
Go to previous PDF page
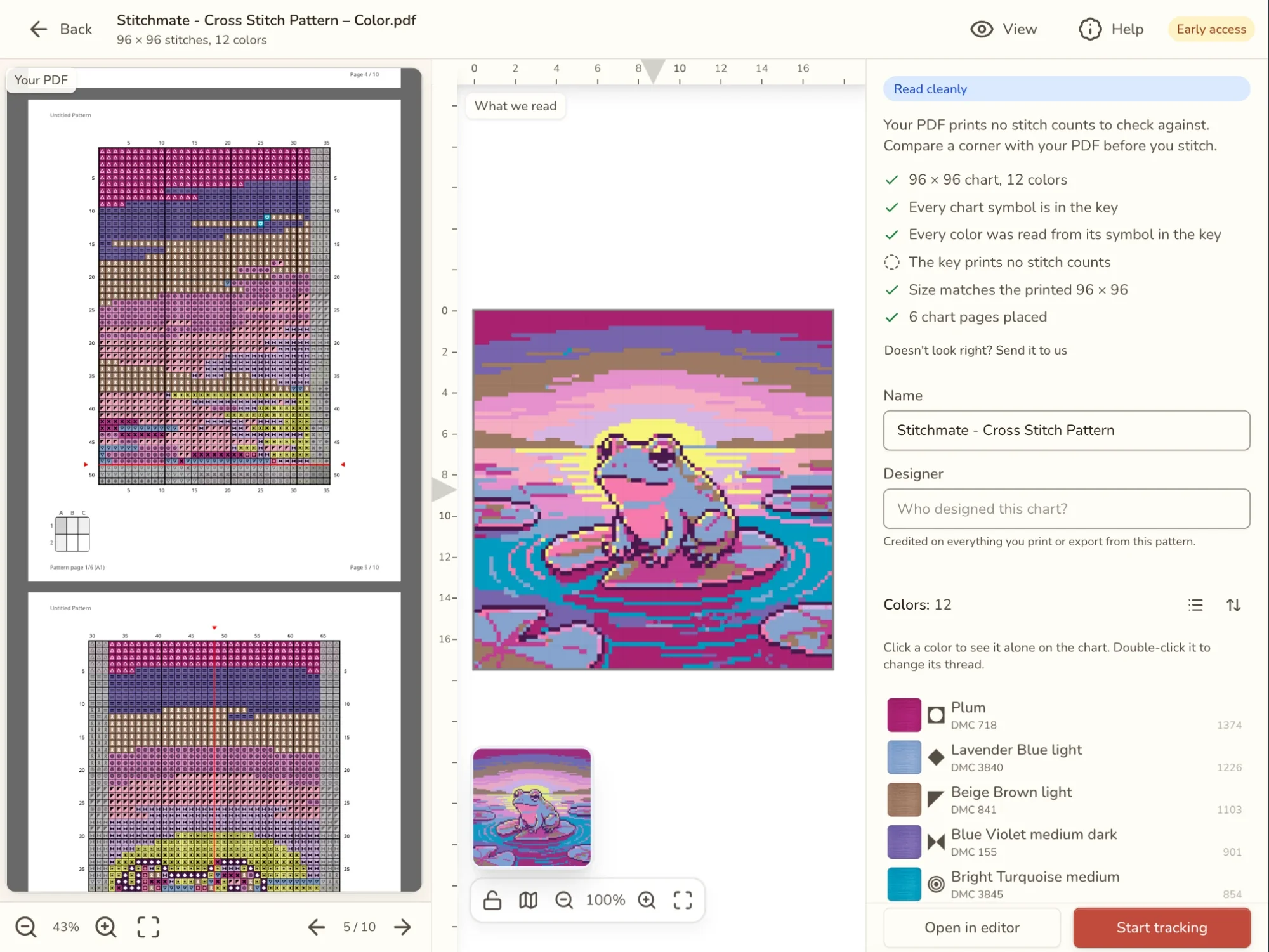[316, 927]
